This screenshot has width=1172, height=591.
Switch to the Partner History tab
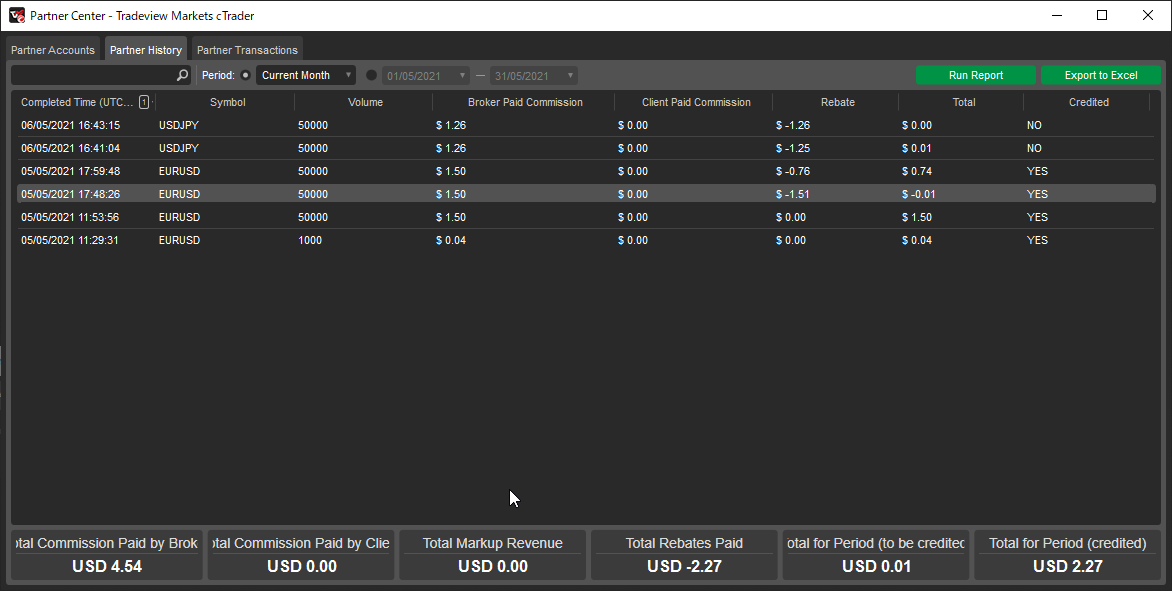[146, 50]
